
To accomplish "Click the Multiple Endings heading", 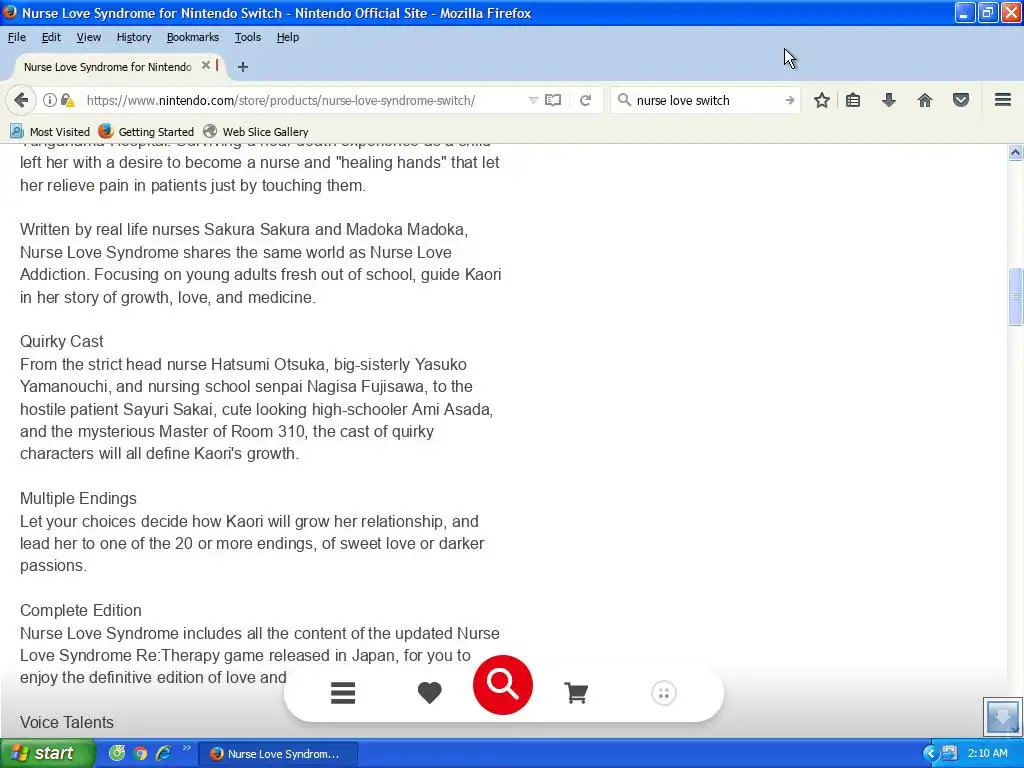I will [78, 498].
